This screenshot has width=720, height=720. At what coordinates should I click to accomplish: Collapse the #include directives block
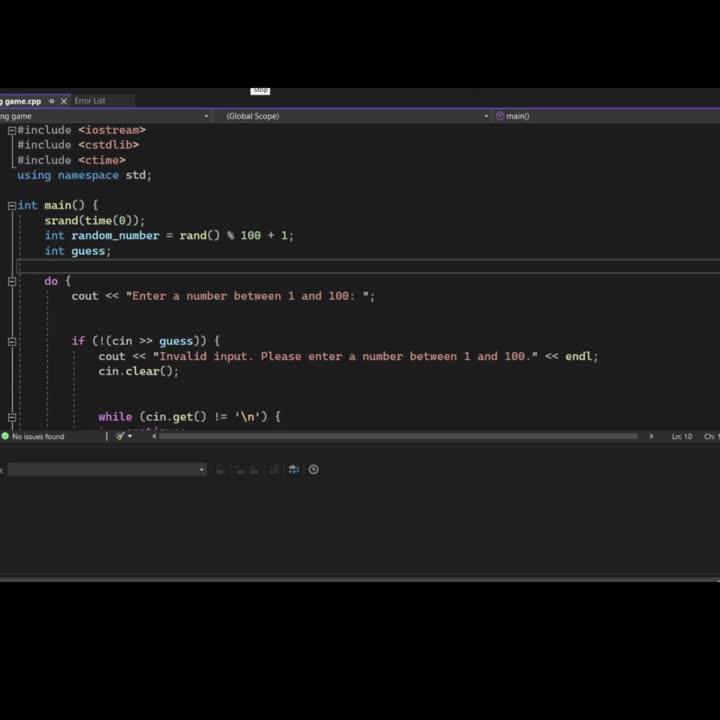click(x=12, y=130)
